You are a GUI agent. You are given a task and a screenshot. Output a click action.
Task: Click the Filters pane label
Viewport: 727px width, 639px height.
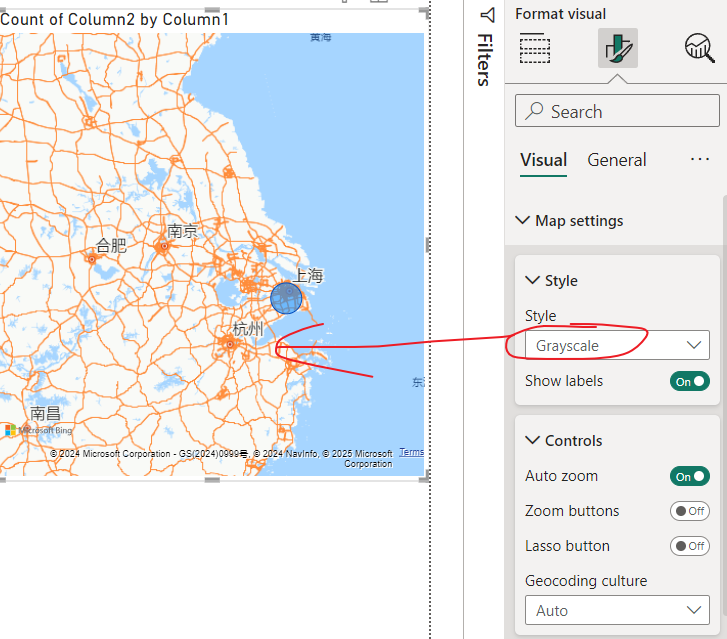[484, 60]
